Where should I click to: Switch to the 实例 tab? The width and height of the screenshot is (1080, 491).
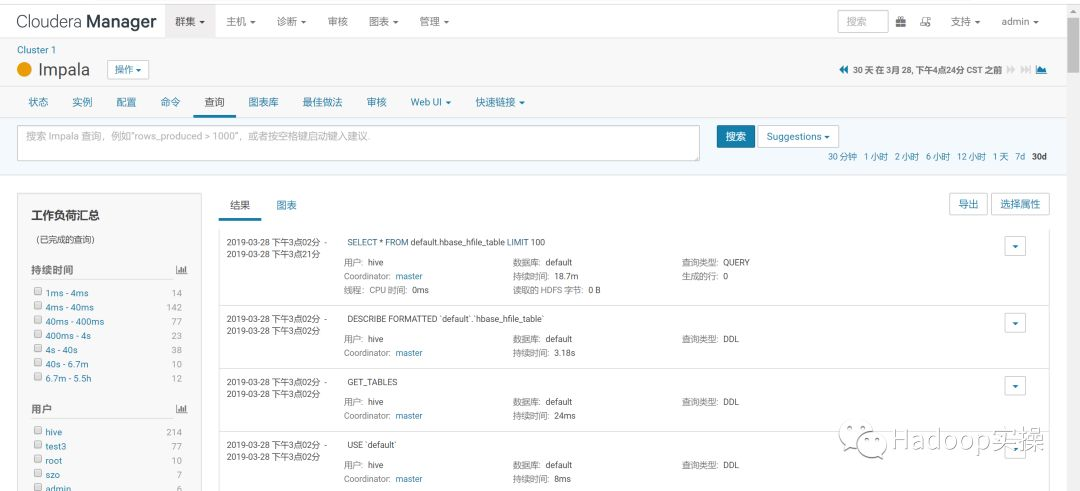(82, 102)
